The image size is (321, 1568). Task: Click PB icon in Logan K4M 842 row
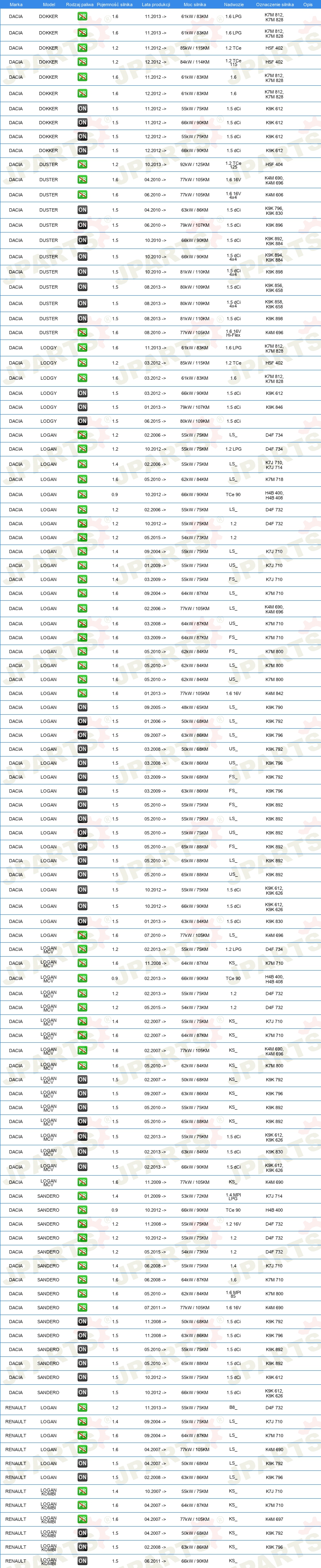(x=82, y=694)
